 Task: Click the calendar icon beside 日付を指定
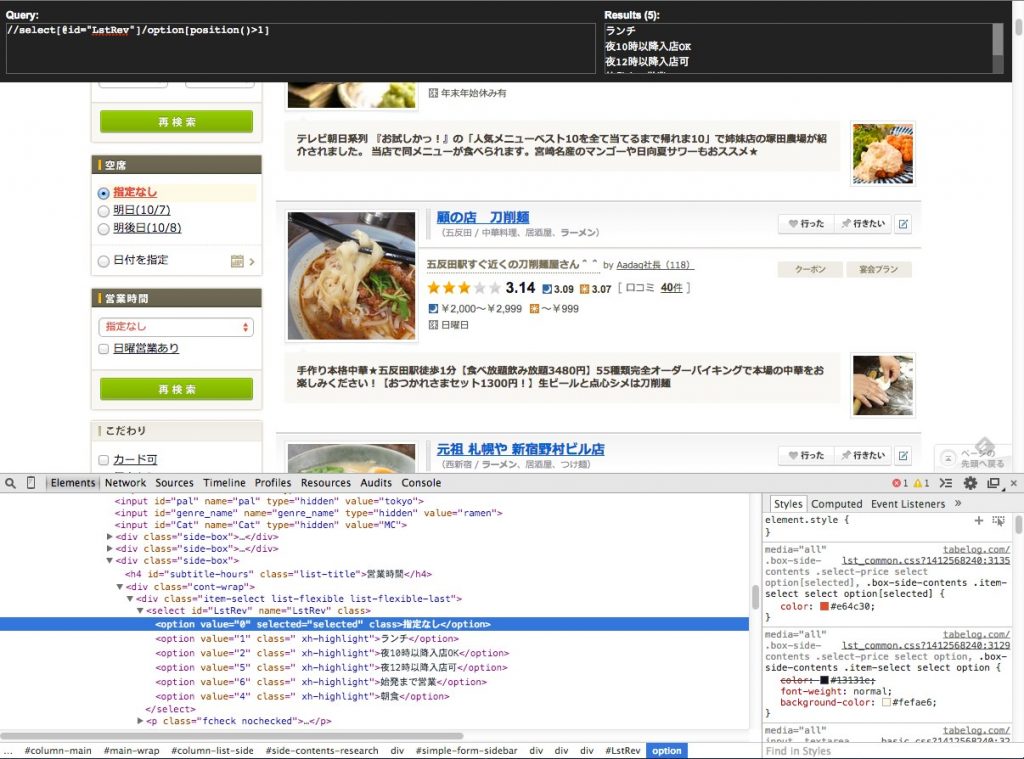tap(237, 261)
